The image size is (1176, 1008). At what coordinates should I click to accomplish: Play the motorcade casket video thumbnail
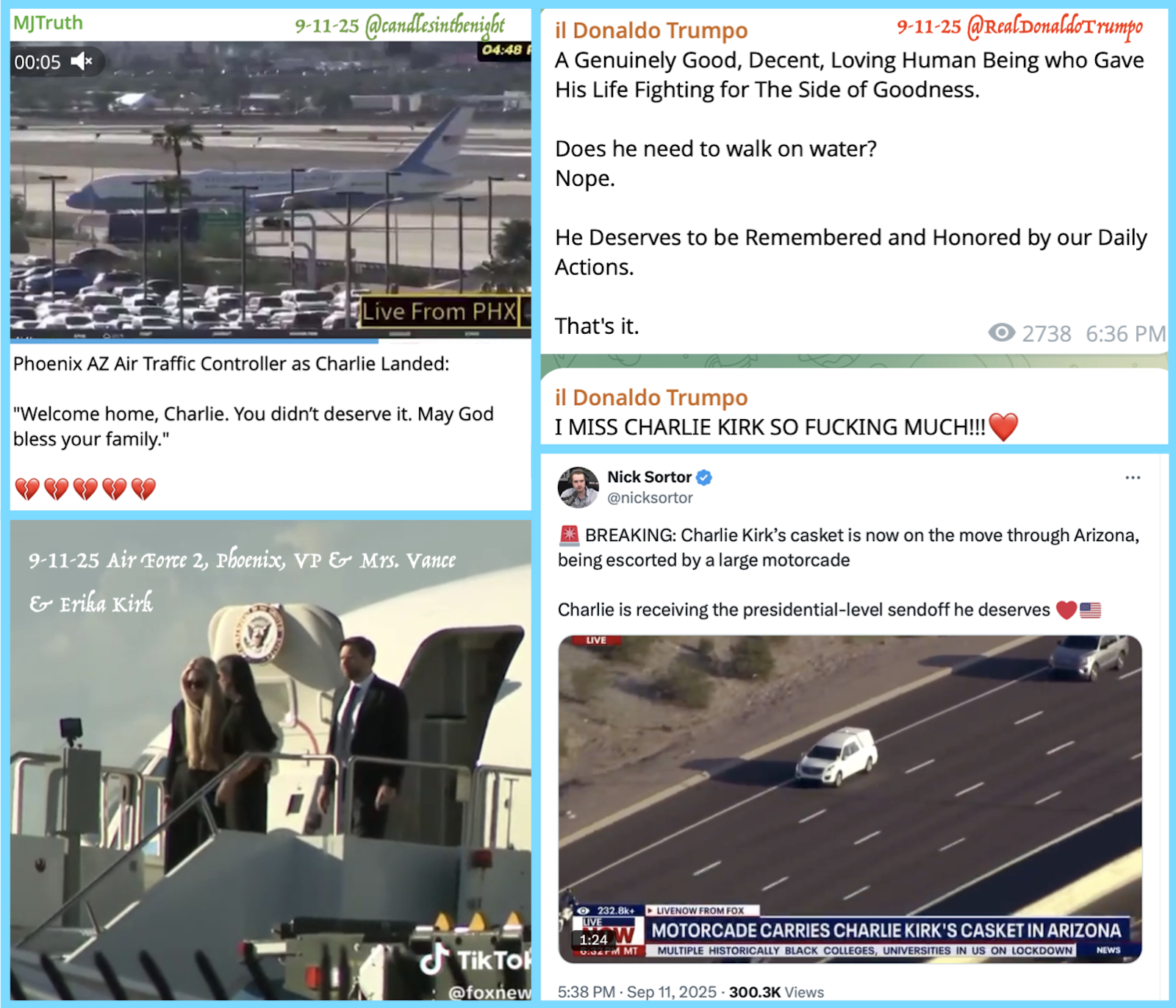coord(850,798)
